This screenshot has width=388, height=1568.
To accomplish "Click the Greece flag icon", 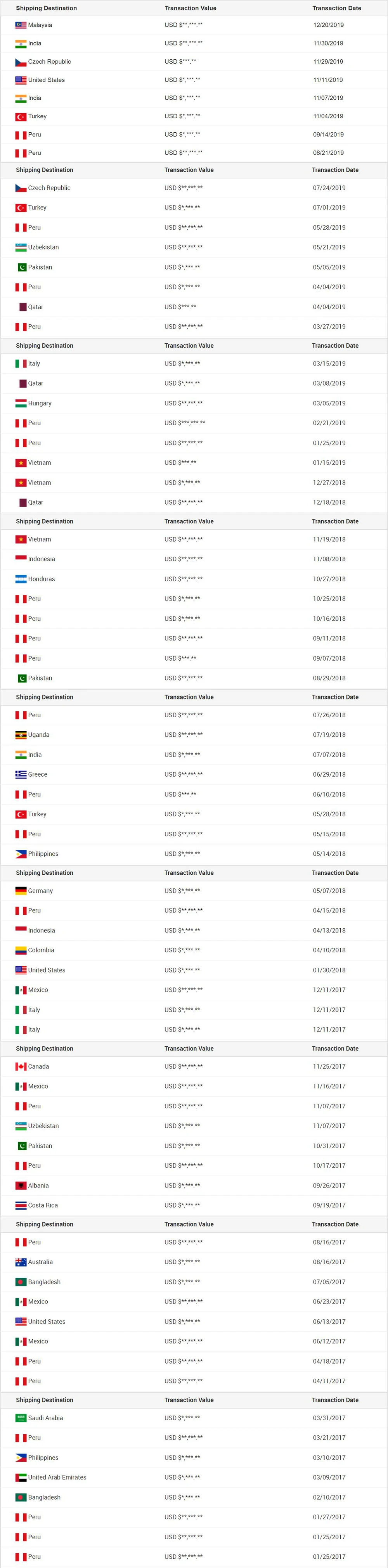I will click(x=21, y=774).
